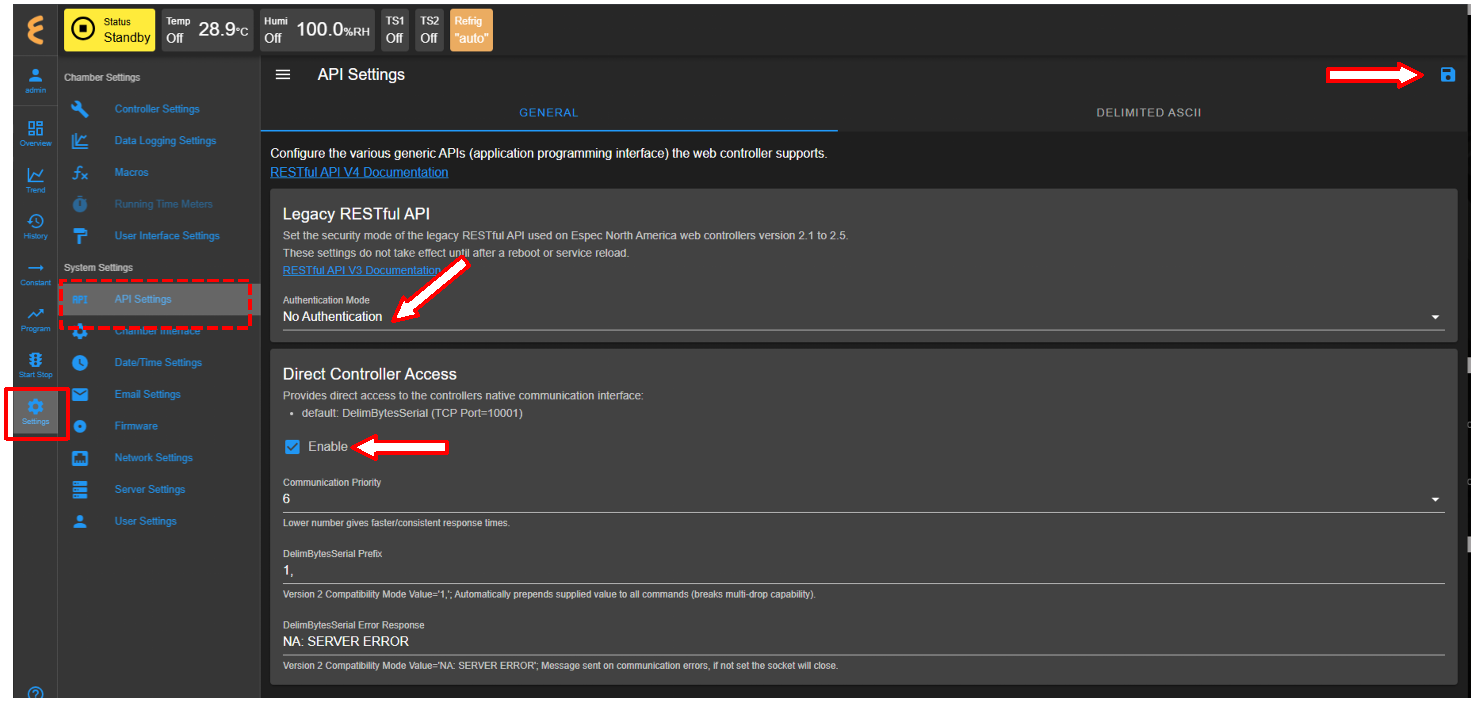Toggle the hamburger menu

coord(283,75)
